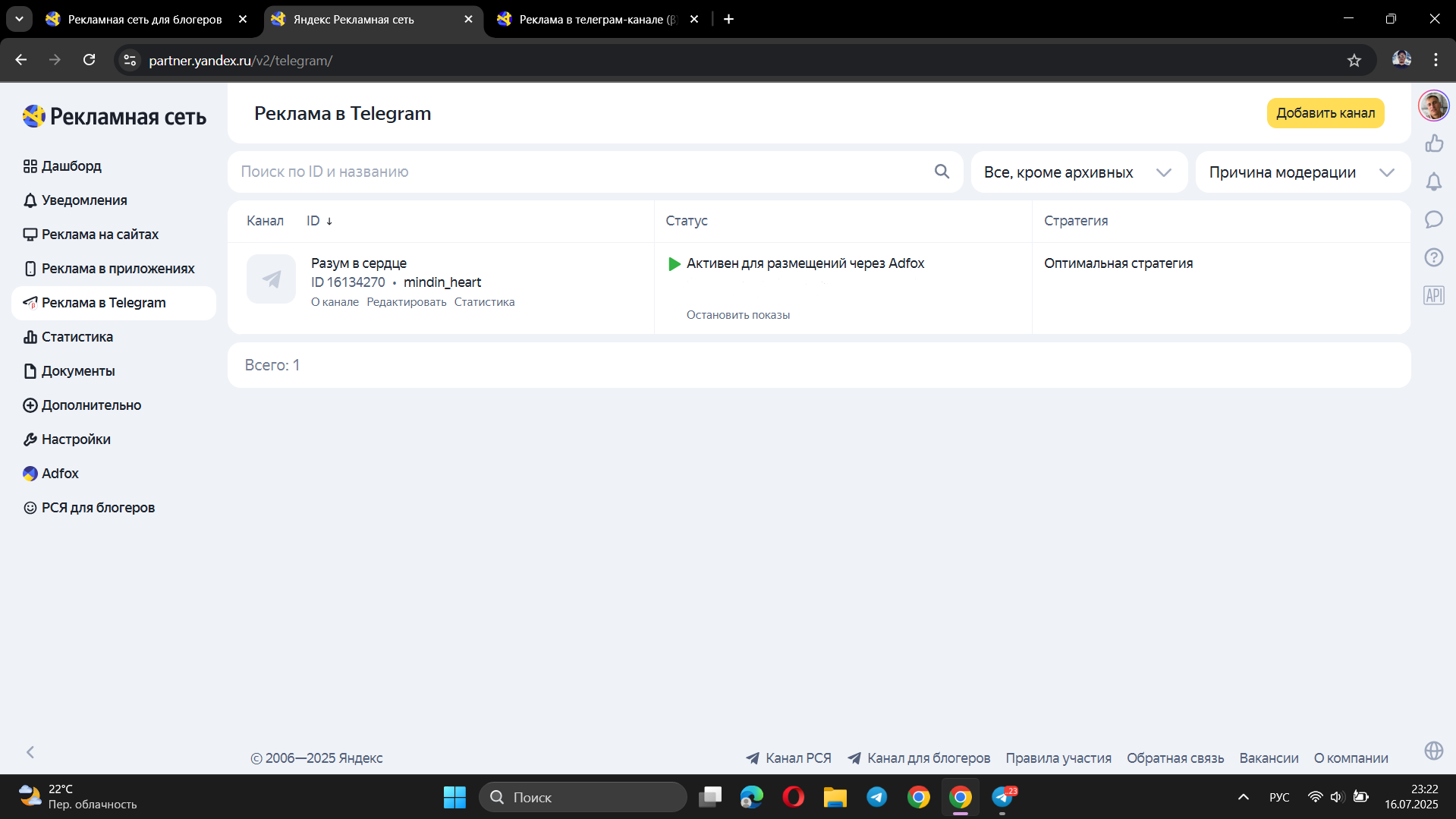The width and height of the screenshot is (1456, 819).
Task: Click the green active status play icon
Action: pyautogui.click(x=674, y=263)
